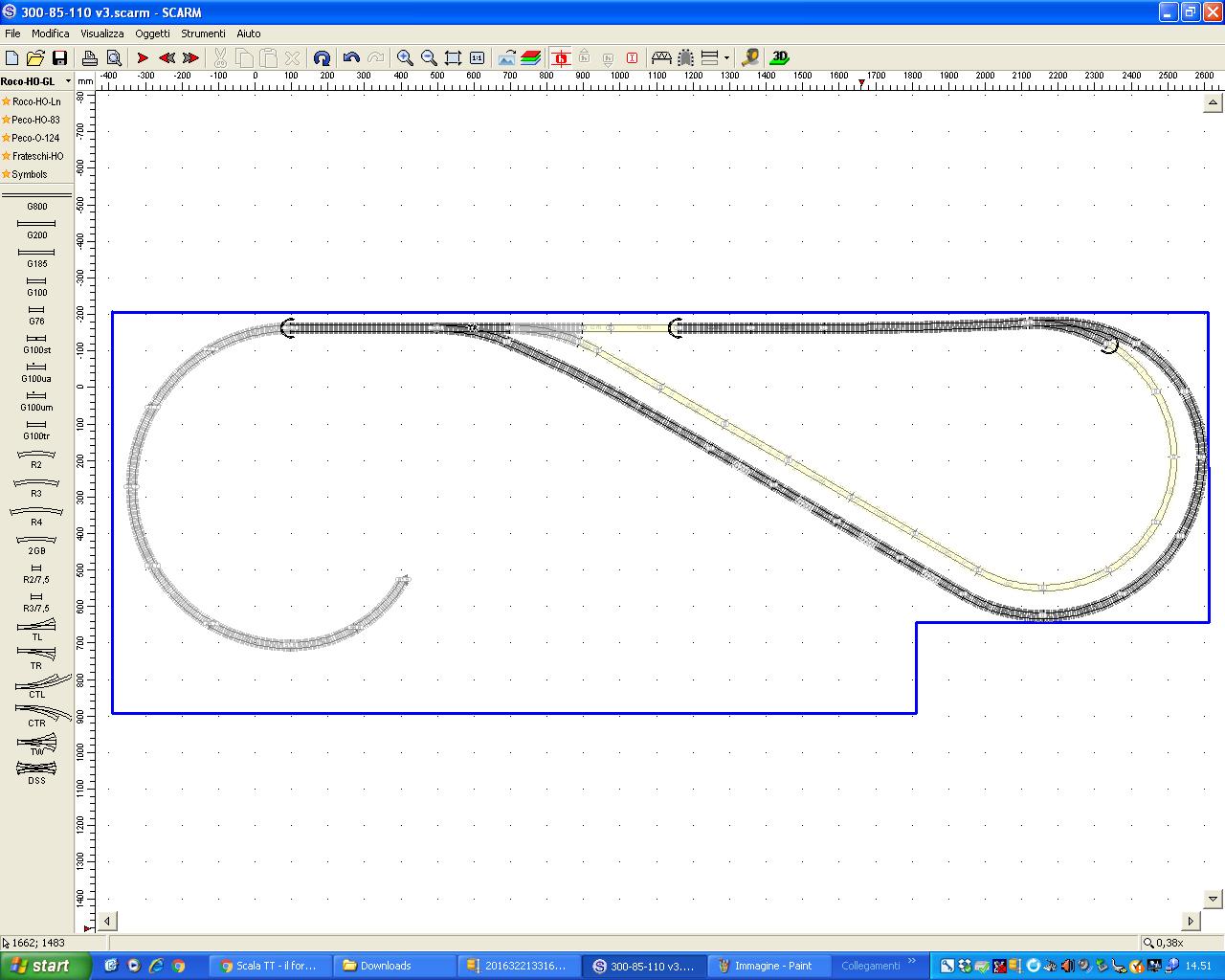1225x980 pixels.
Task: Click the background image icon
Action: click(506, 57)
